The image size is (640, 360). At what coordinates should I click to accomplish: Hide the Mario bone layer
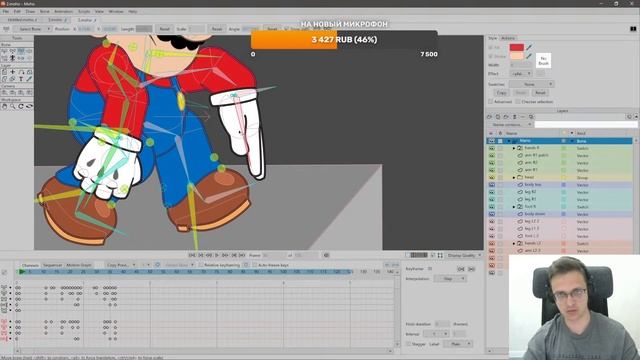coord(491,141)
